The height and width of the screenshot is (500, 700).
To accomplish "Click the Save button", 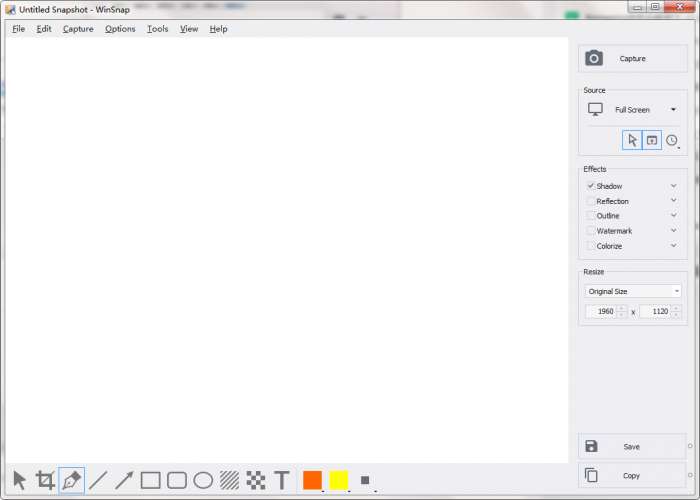I will click(632, 446).
